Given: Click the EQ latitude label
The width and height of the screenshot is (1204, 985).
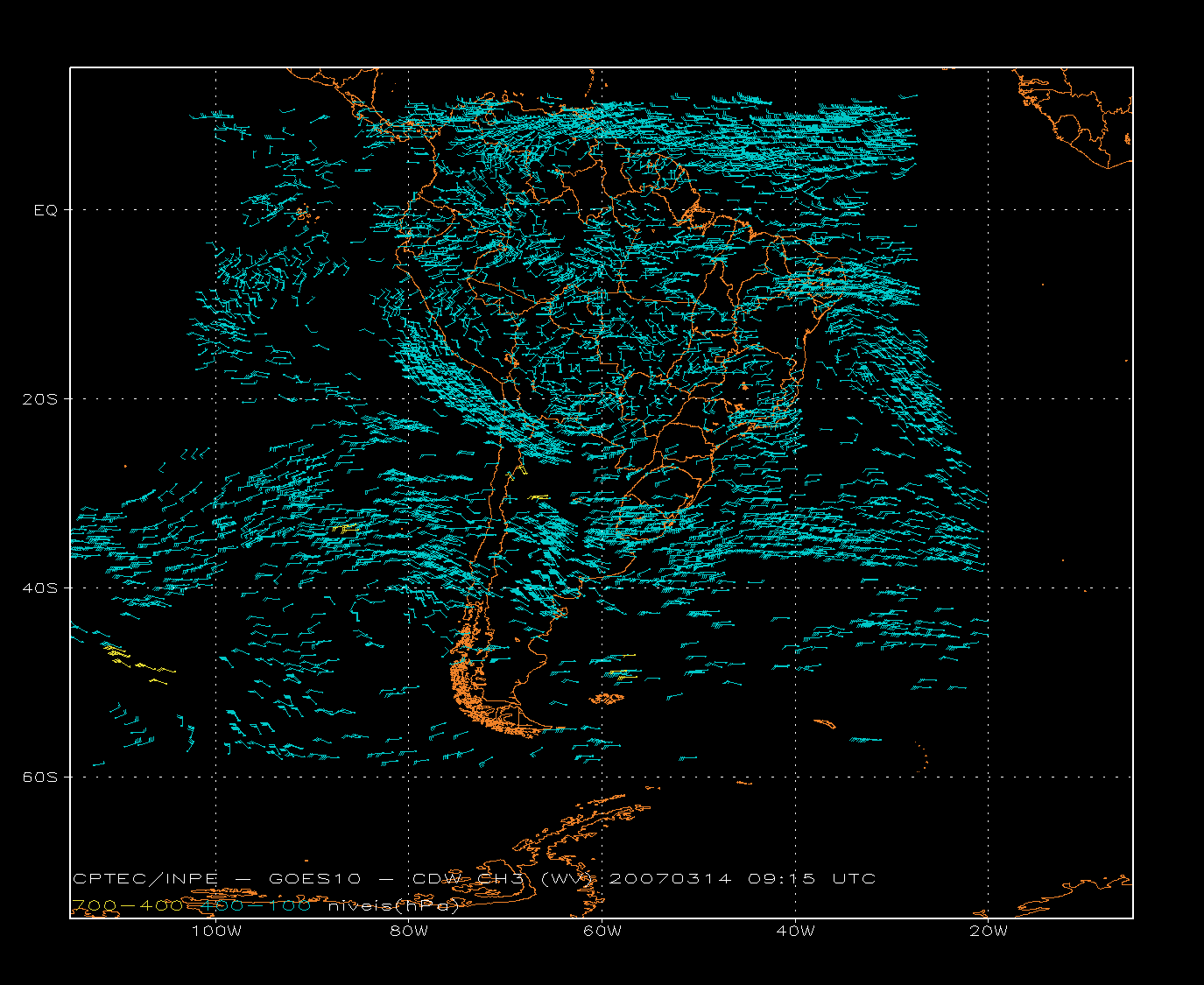Looking at the screenshot, I should point(46,210).
